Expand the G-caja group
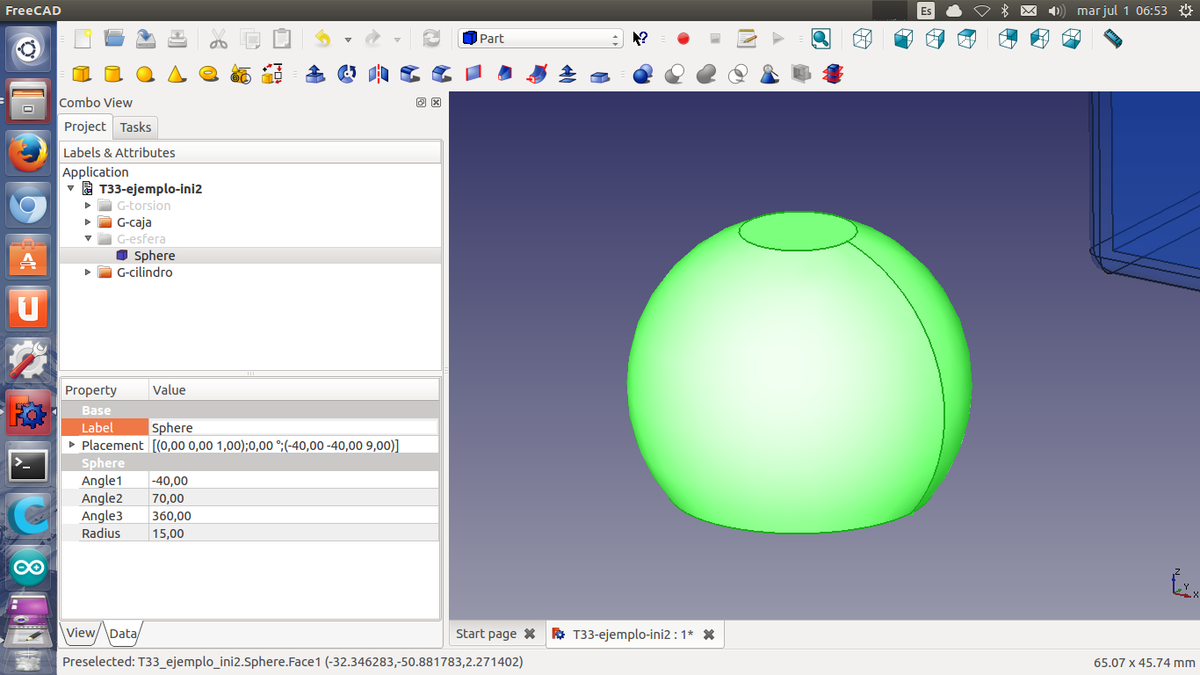This screenshot has height=675, width=1200. pyautogui.click(x=88, y=222)
